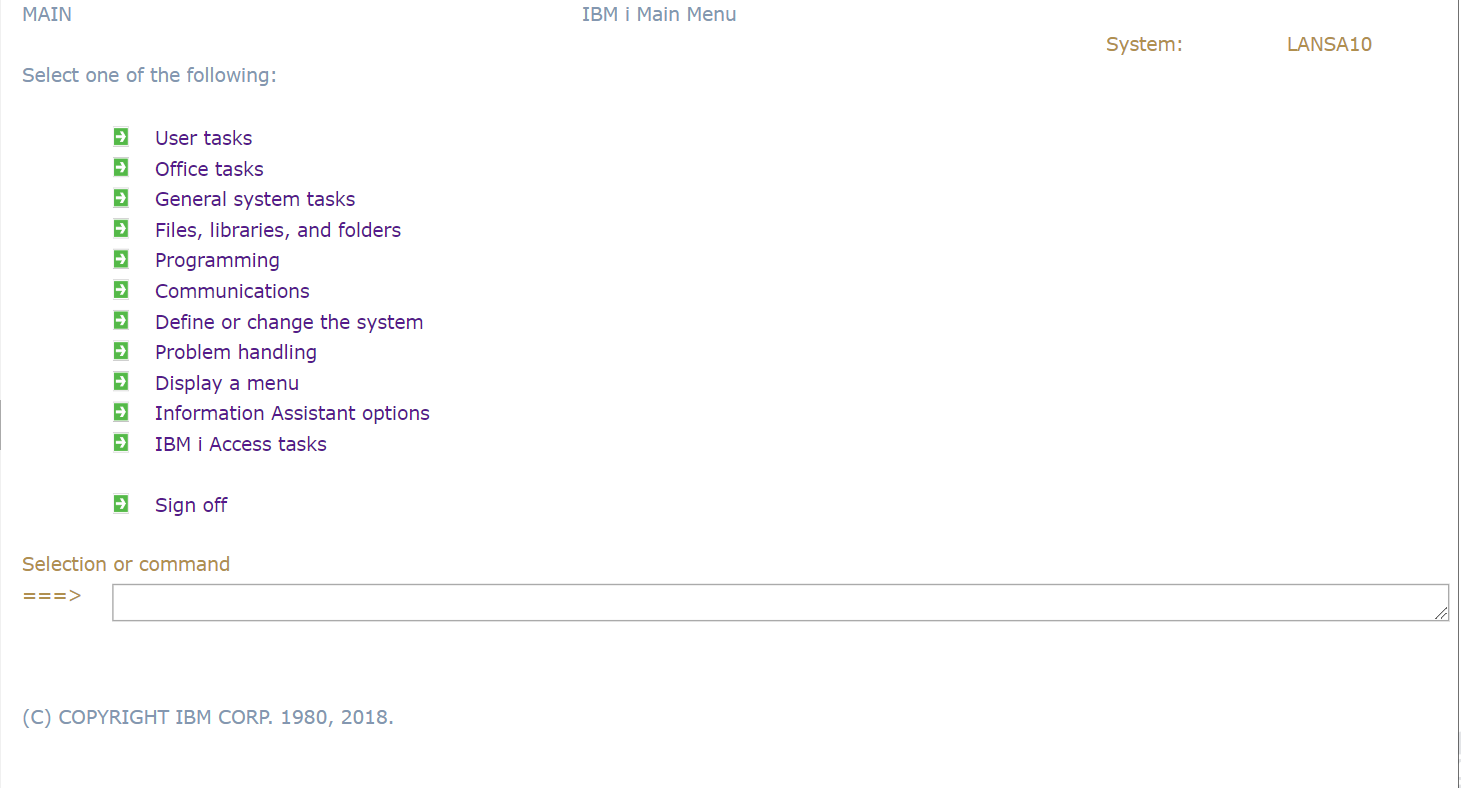1461x788 pixels.
Task: Click the green arrow icon beside Sign off
Action: pyautogui.click(x=121, y=504)
